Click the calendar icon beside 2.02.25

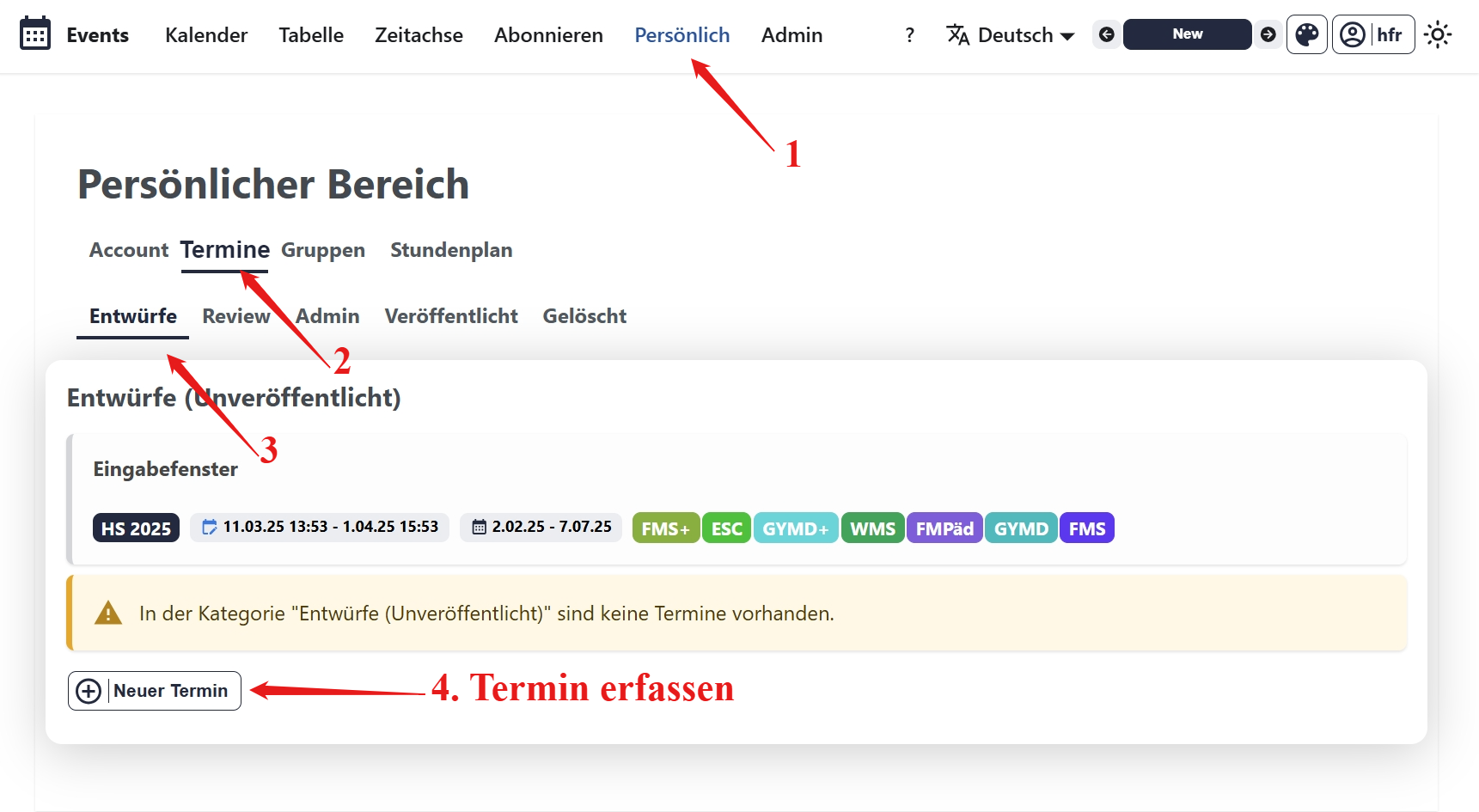[x=480, y=527]
